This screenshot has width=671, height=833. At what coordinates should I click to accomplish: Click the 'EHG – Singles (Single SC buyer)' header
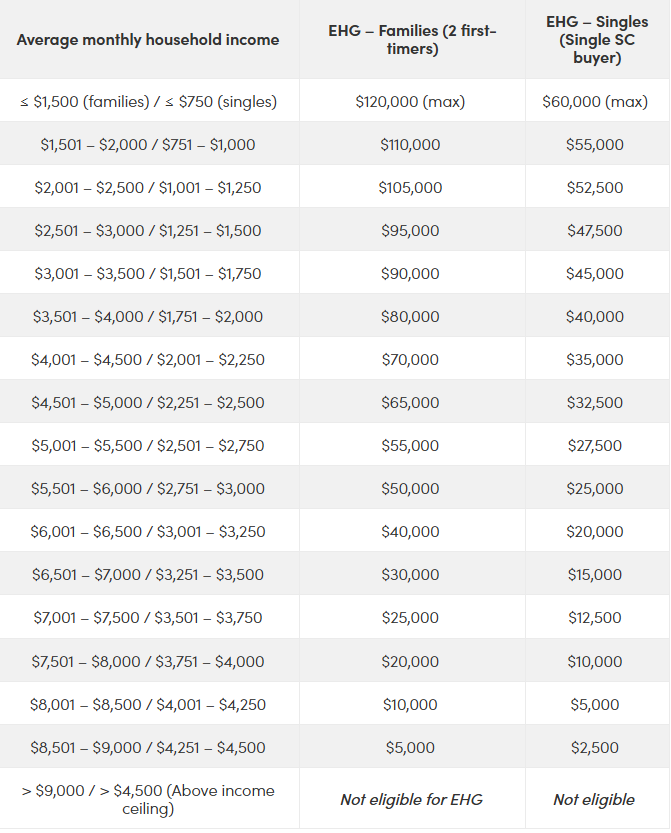[597, 40]
